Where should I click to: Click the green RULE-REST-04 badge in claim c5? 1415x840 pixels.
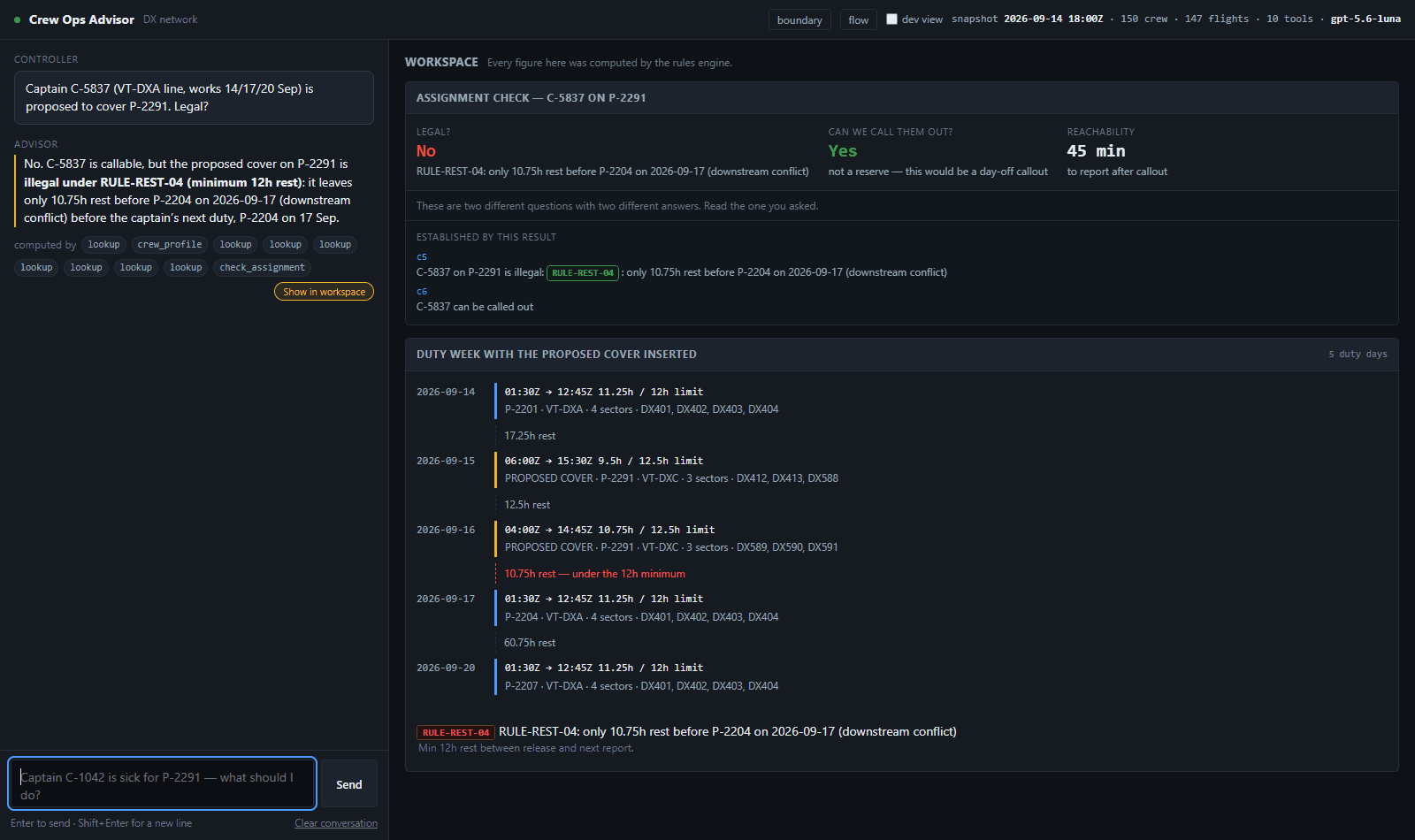tap(583, 273)
